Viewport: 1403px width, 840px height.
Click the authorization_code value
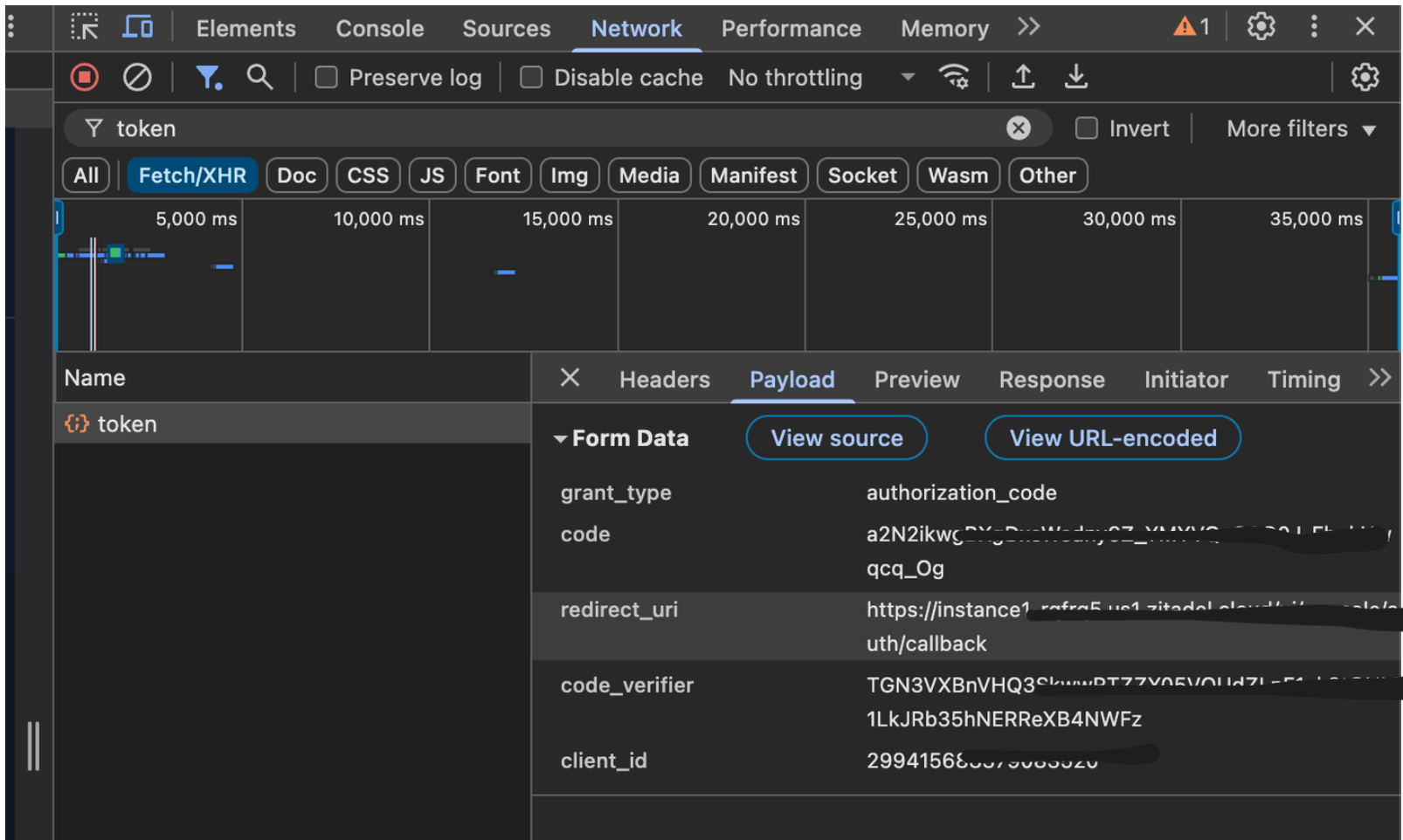[x=961, y=492]
